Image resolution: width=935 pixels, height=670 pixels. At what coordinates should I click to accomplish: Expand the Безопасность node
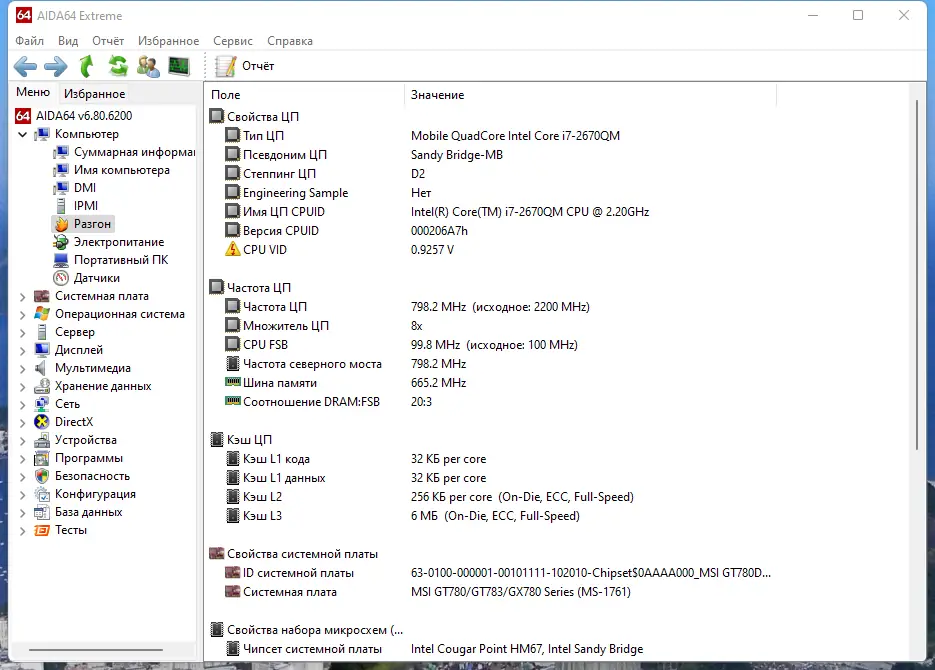tap(22, 476)
